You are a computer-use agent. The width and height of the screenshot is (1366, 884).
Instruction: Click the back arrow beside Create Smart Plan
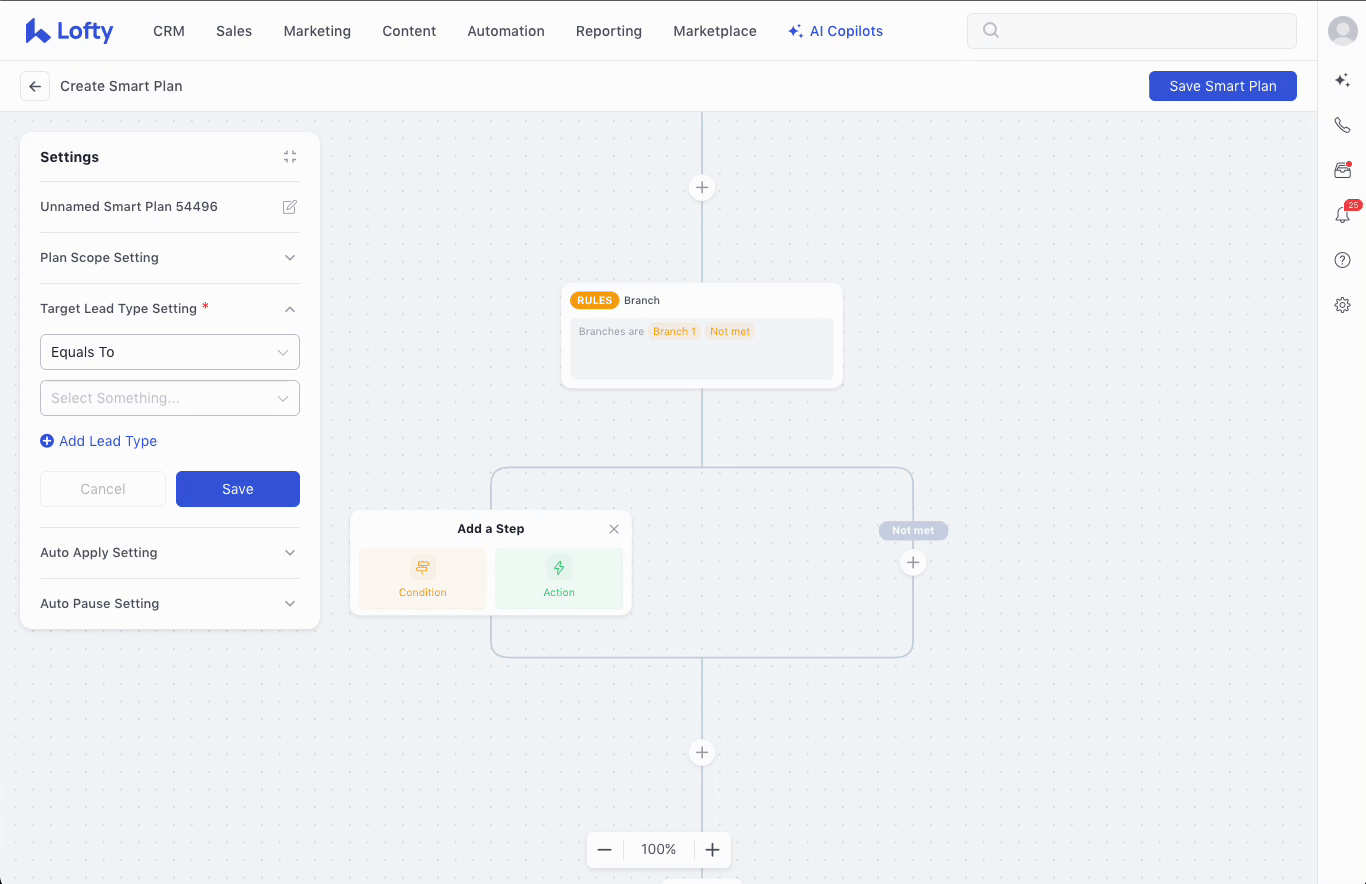tap(35, 86)
